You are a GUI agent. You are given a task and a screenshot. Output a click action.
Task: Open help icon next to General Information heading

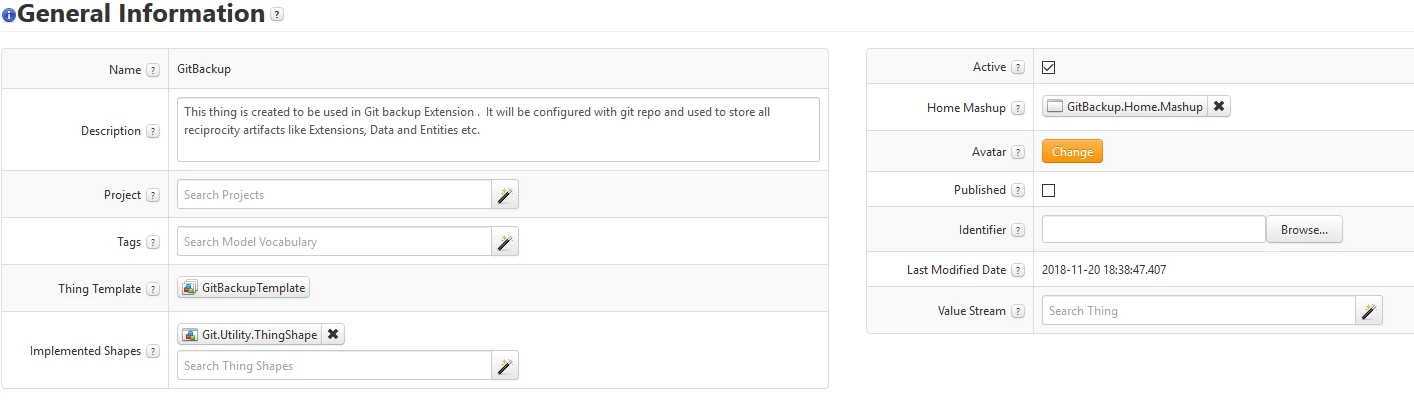277,15
